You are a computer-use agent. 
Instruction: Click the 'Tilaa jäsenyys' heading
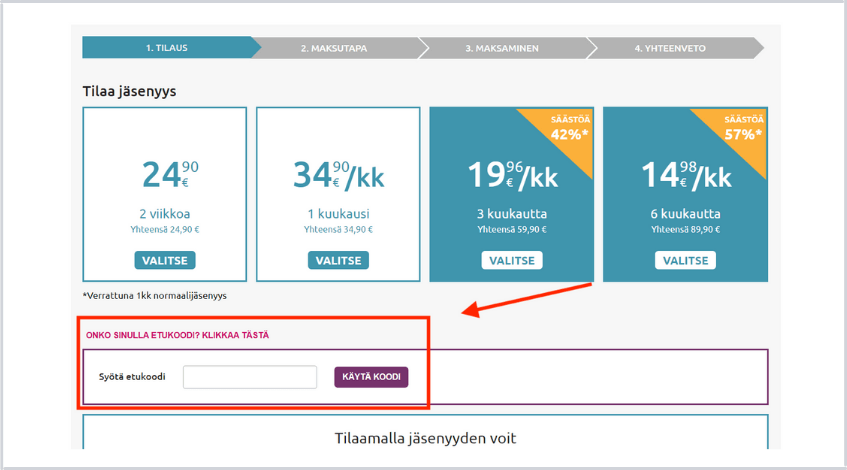pos(129,92)
